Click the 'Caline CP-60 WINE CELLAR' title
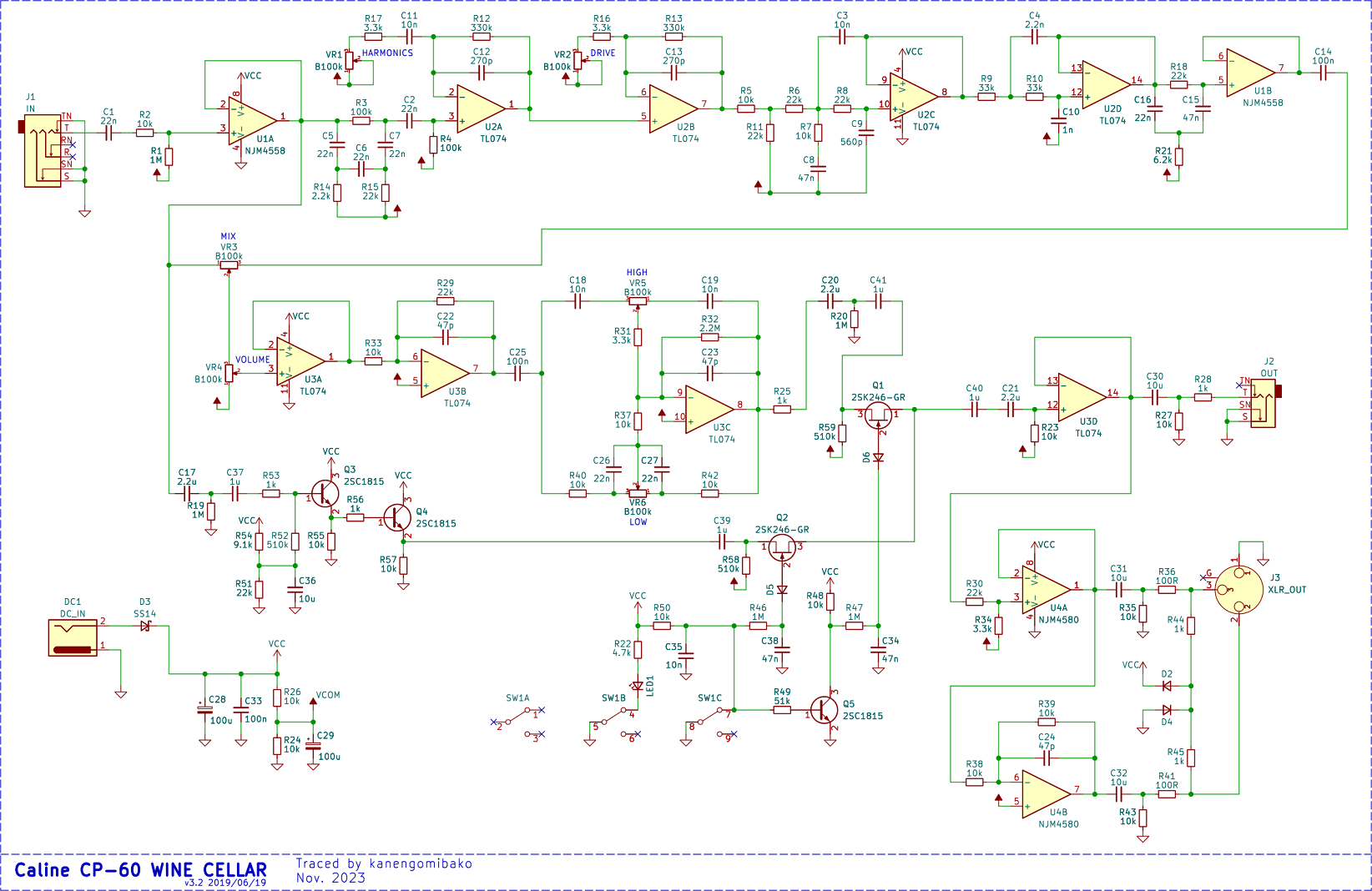 coord(140,870)
